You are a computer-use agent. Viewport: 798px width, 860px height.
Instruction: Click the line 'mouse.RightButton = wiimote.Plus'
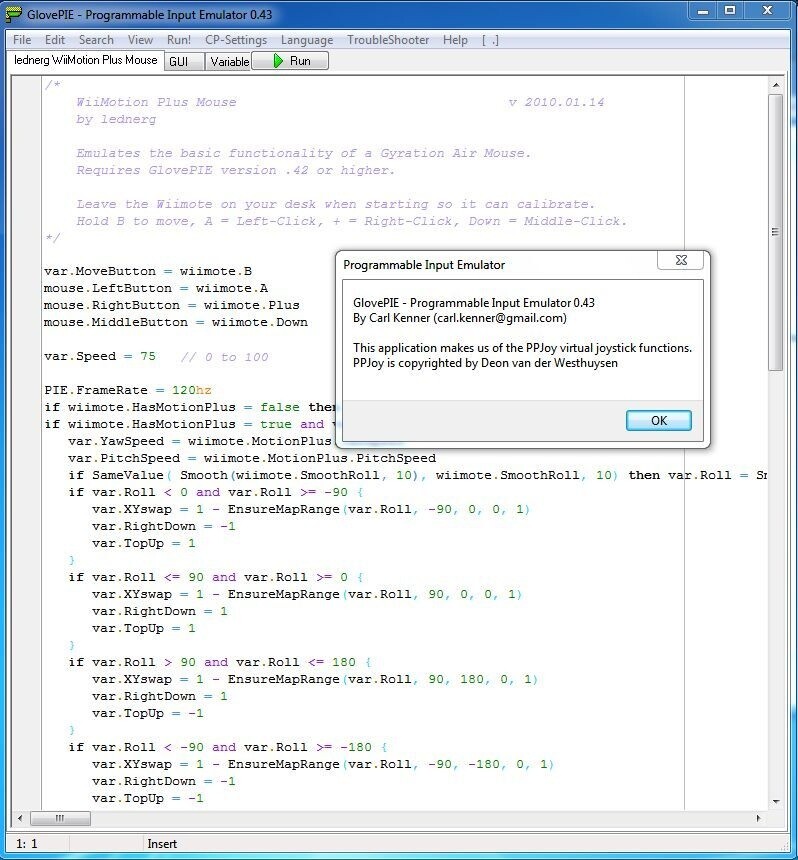click(x=172, y=305)
